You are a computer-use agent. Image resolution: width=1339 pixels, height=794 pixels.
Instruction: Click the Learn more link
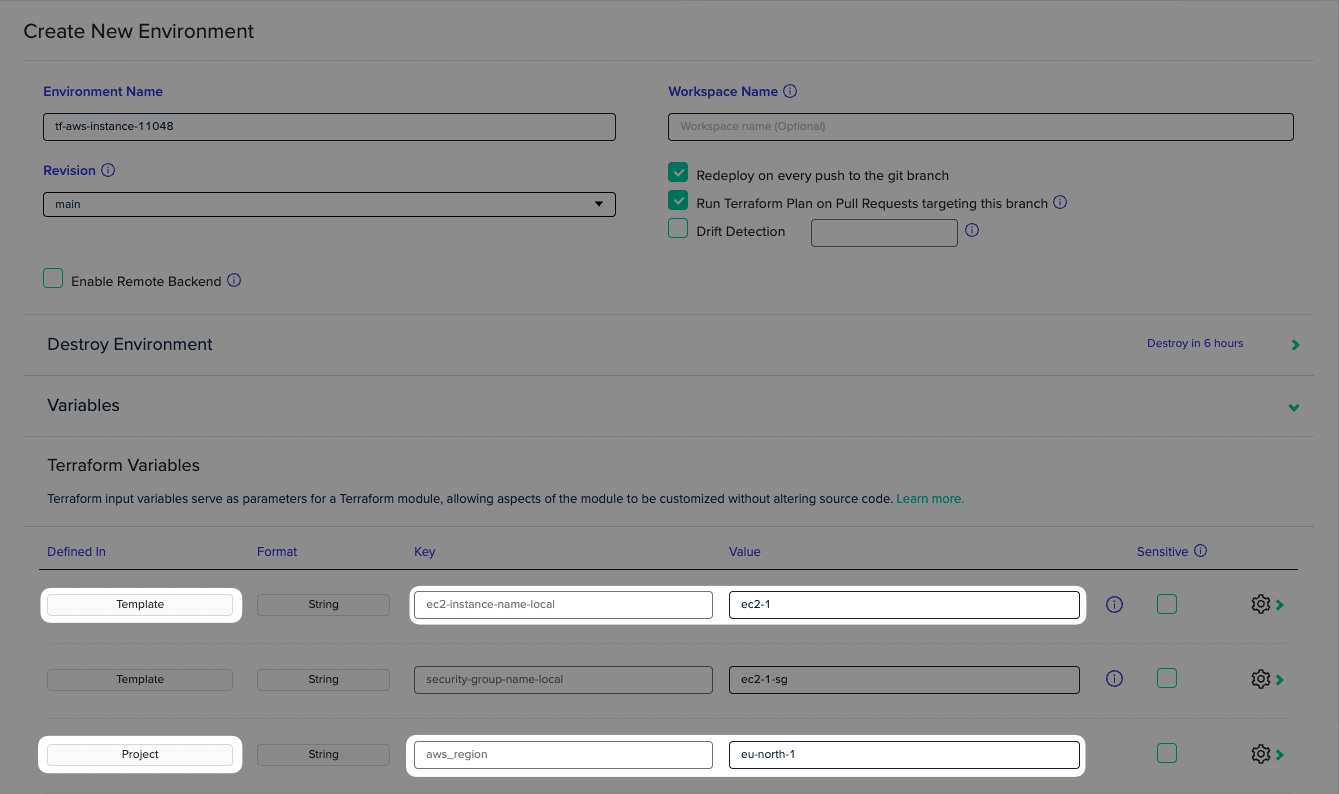pyautogui.click(x=929, y=498)
